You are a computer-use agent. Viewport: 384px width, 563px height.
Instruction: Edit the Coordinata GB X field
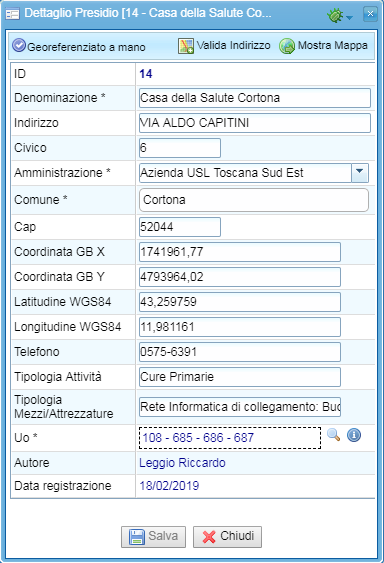240,252
